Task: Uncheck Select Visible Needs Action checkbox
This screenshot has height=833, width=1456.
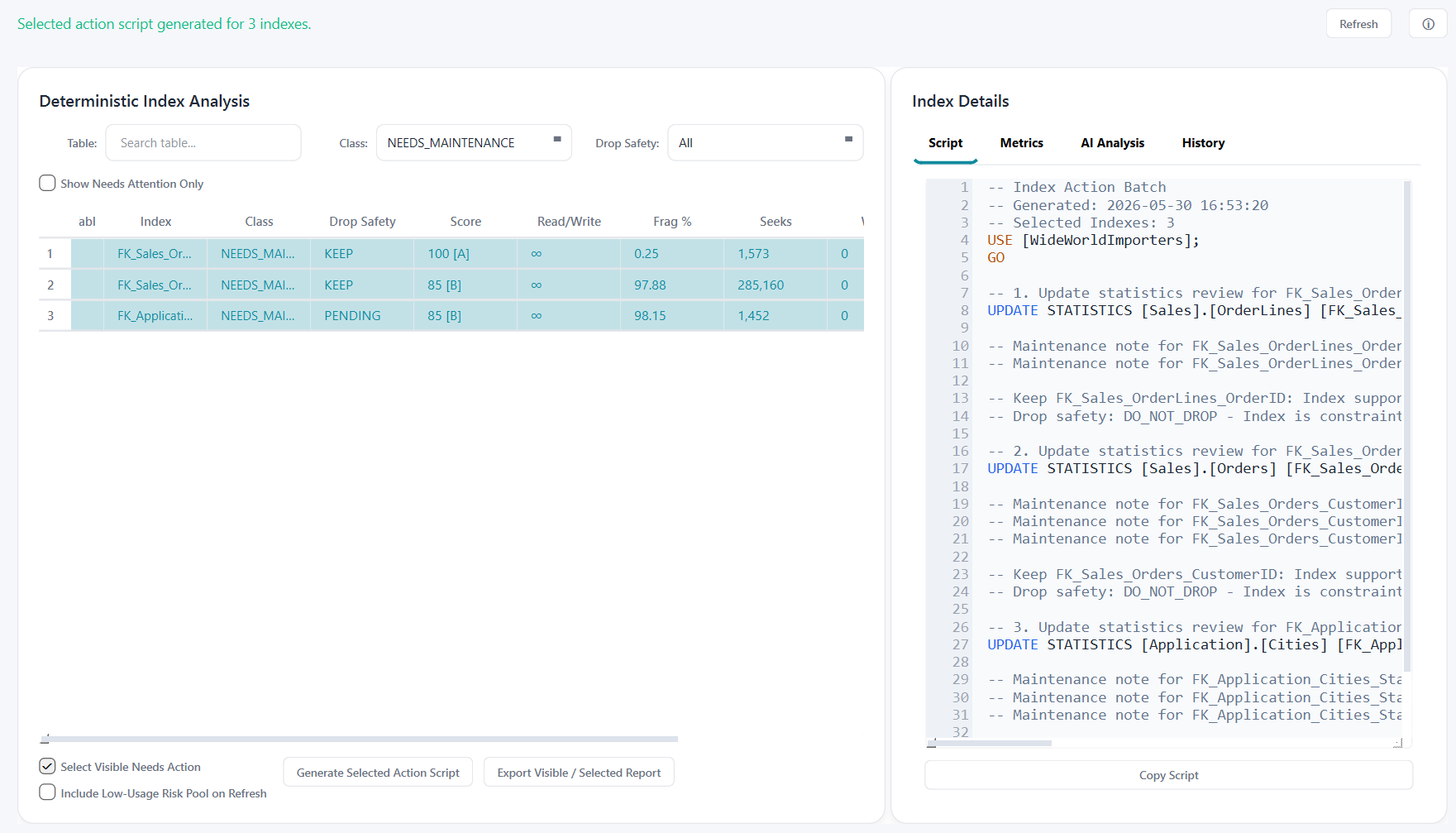Action: (48, 766)
